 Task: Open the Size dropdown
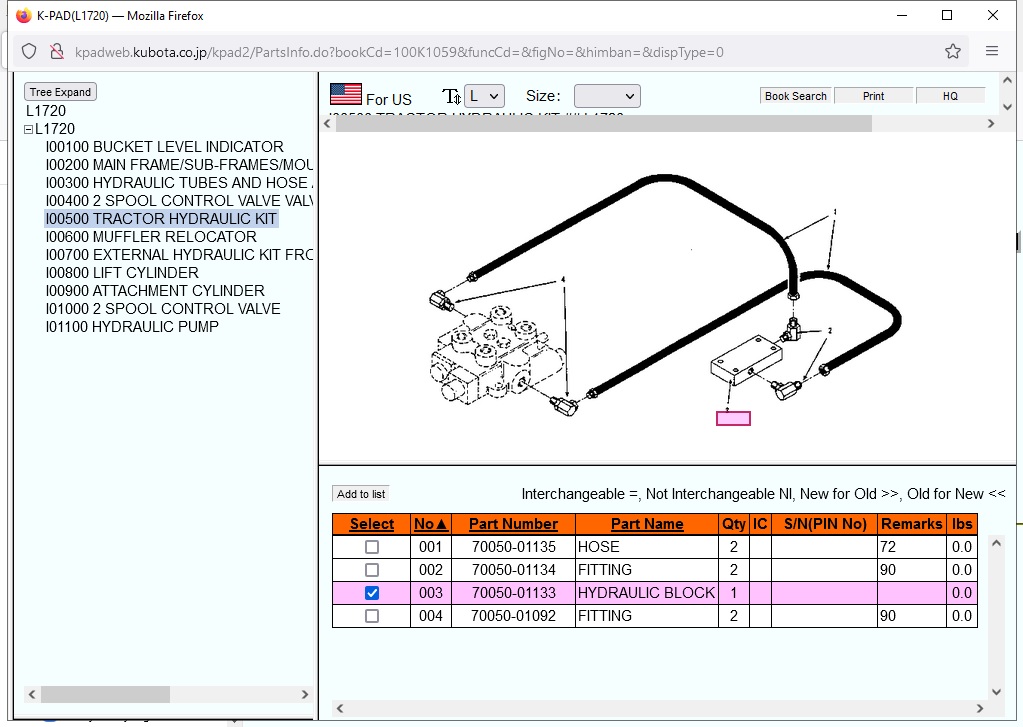(607, 96)
